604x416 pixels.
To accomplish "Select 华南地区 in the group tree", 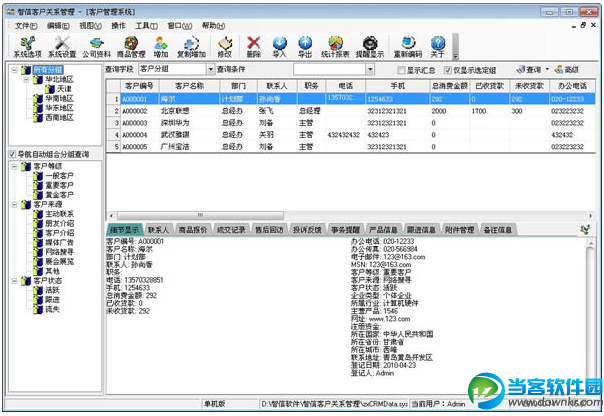I will pos(59,99).
